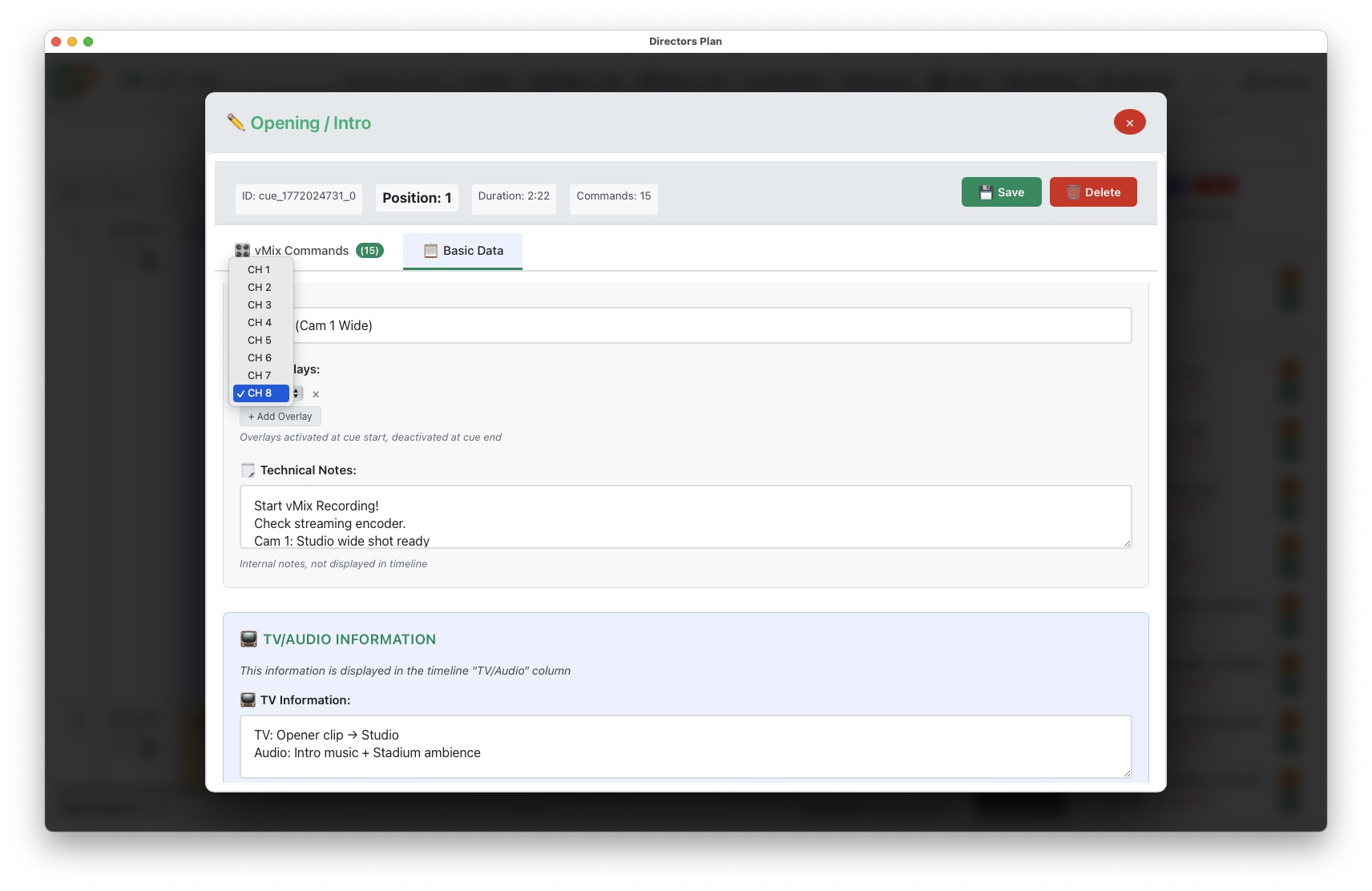The height and width of the screenshot is (891, 1372).
Task: Click the pencil icon beside Opening / Intro
Action: [x=236, y=122]
